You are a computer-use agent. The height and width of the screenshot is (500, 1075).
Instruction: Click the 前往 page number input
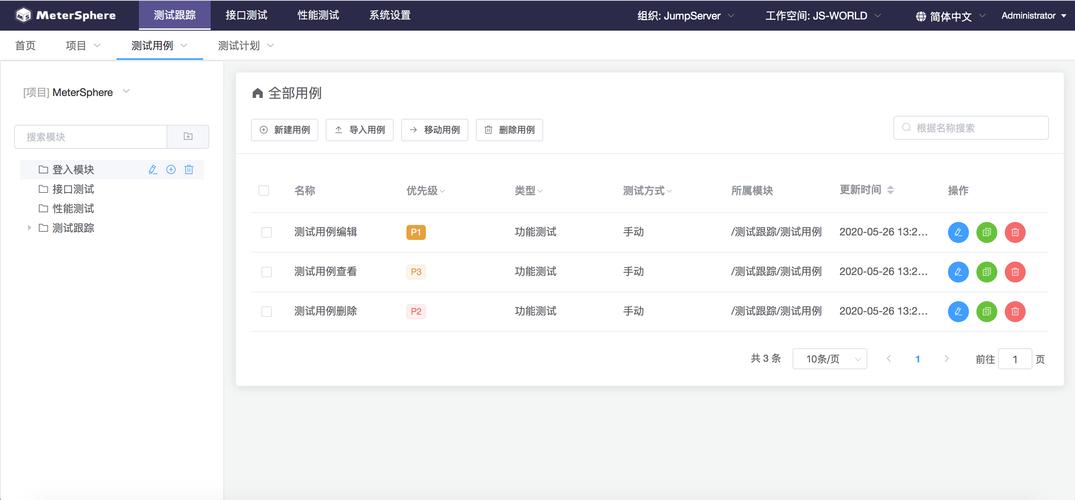click(1015, 359)
